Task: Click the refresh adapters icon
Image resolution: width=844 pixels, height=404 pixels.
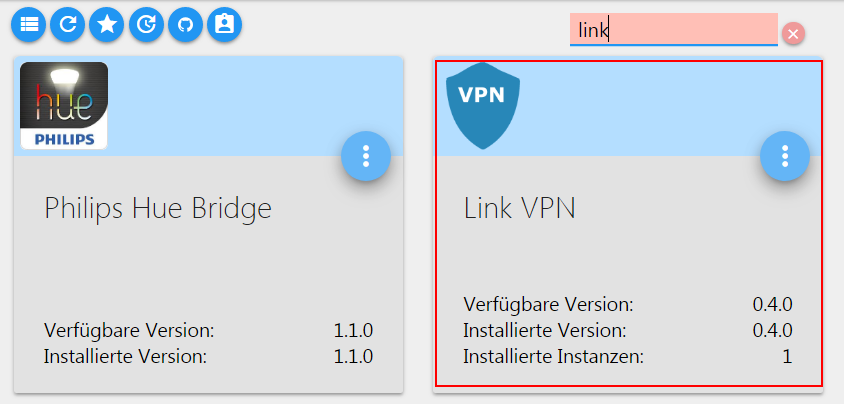Action: tap(68, 25)
